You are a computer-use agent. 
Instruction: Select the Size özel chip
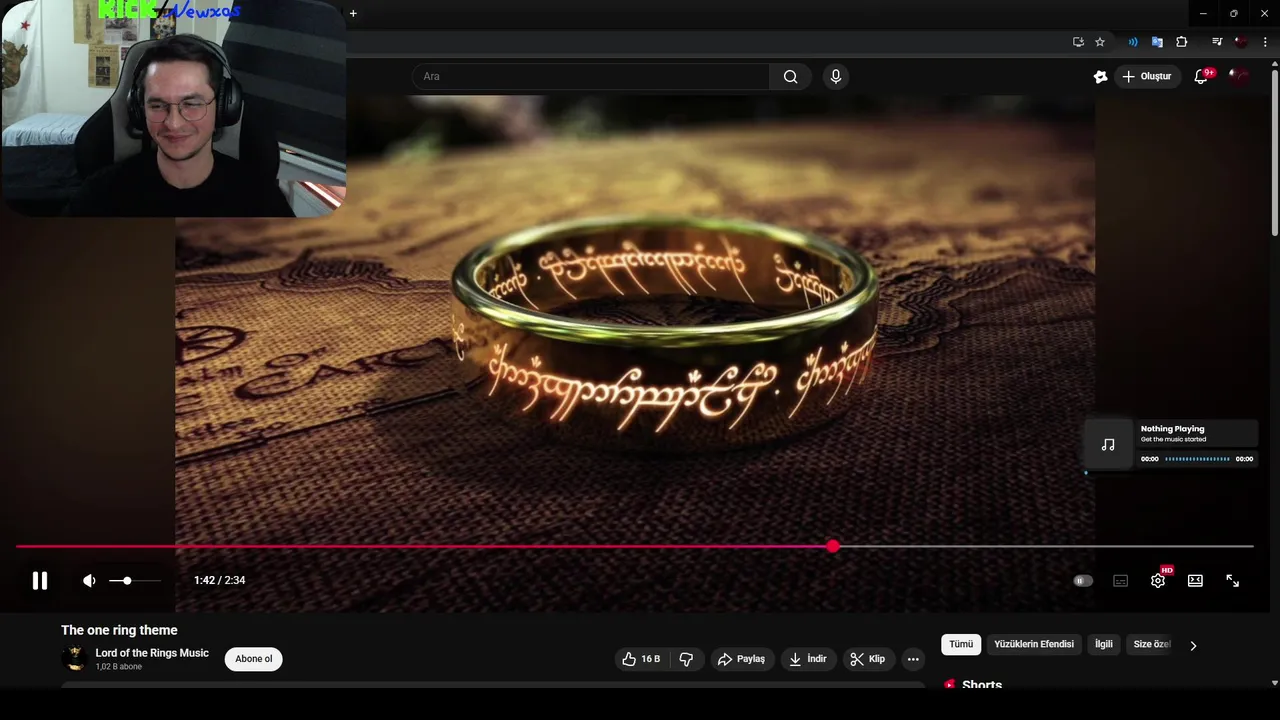1151,644
